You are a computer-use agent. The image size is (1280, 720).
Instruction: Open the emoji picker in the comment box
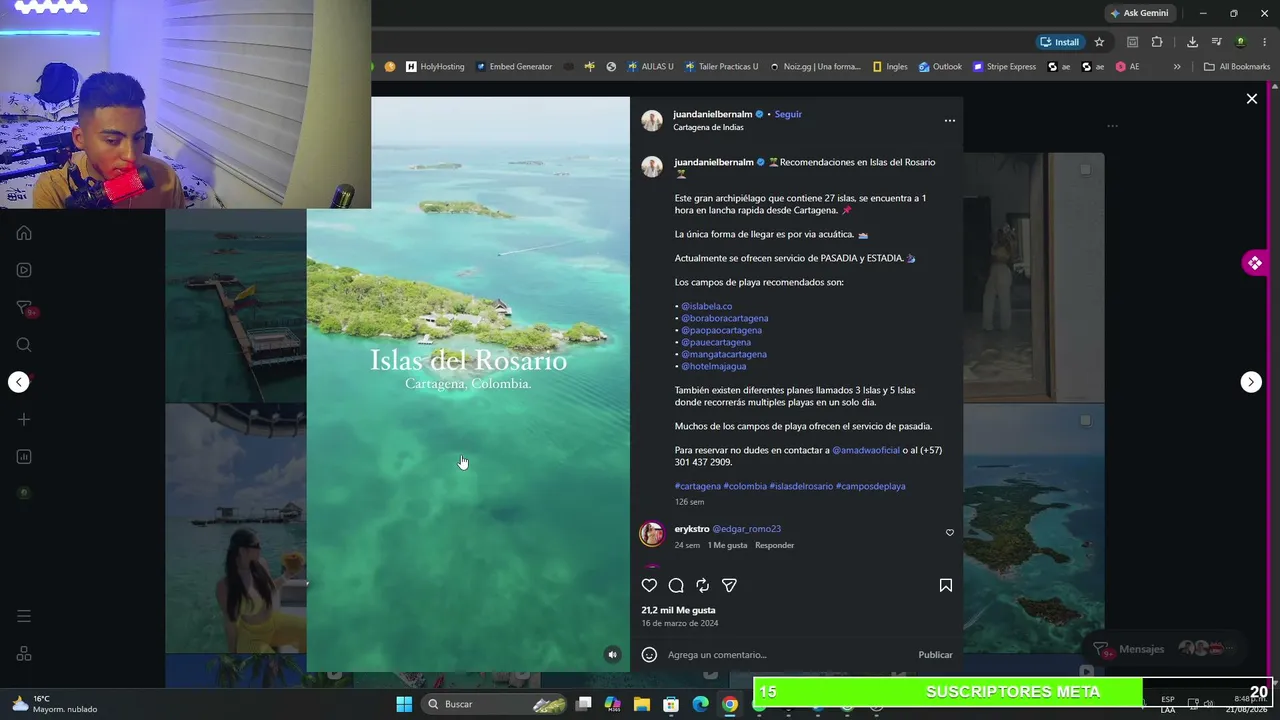(649, 655)
